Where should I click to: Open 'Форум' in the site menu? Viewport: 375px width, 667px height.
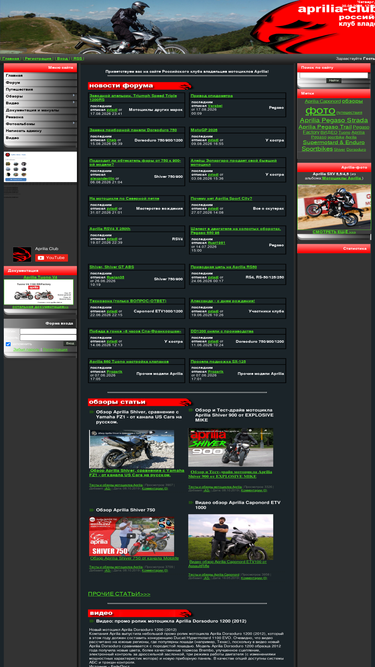tap(40, 83)
